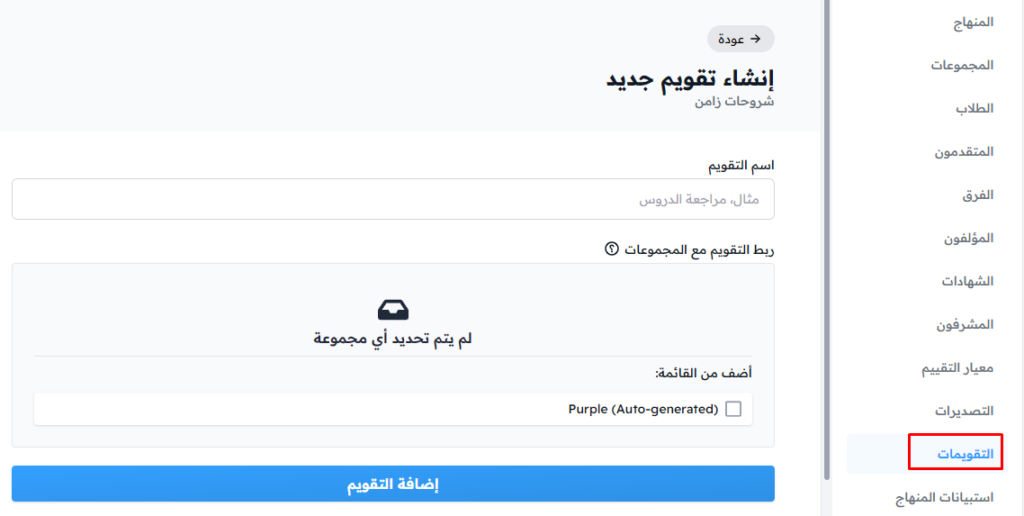Viewport: 1024px width, 516px height.
Task: Open استبيانات المنهاج sidebar item
Action: pyautogui.click(x=944, y=498)
